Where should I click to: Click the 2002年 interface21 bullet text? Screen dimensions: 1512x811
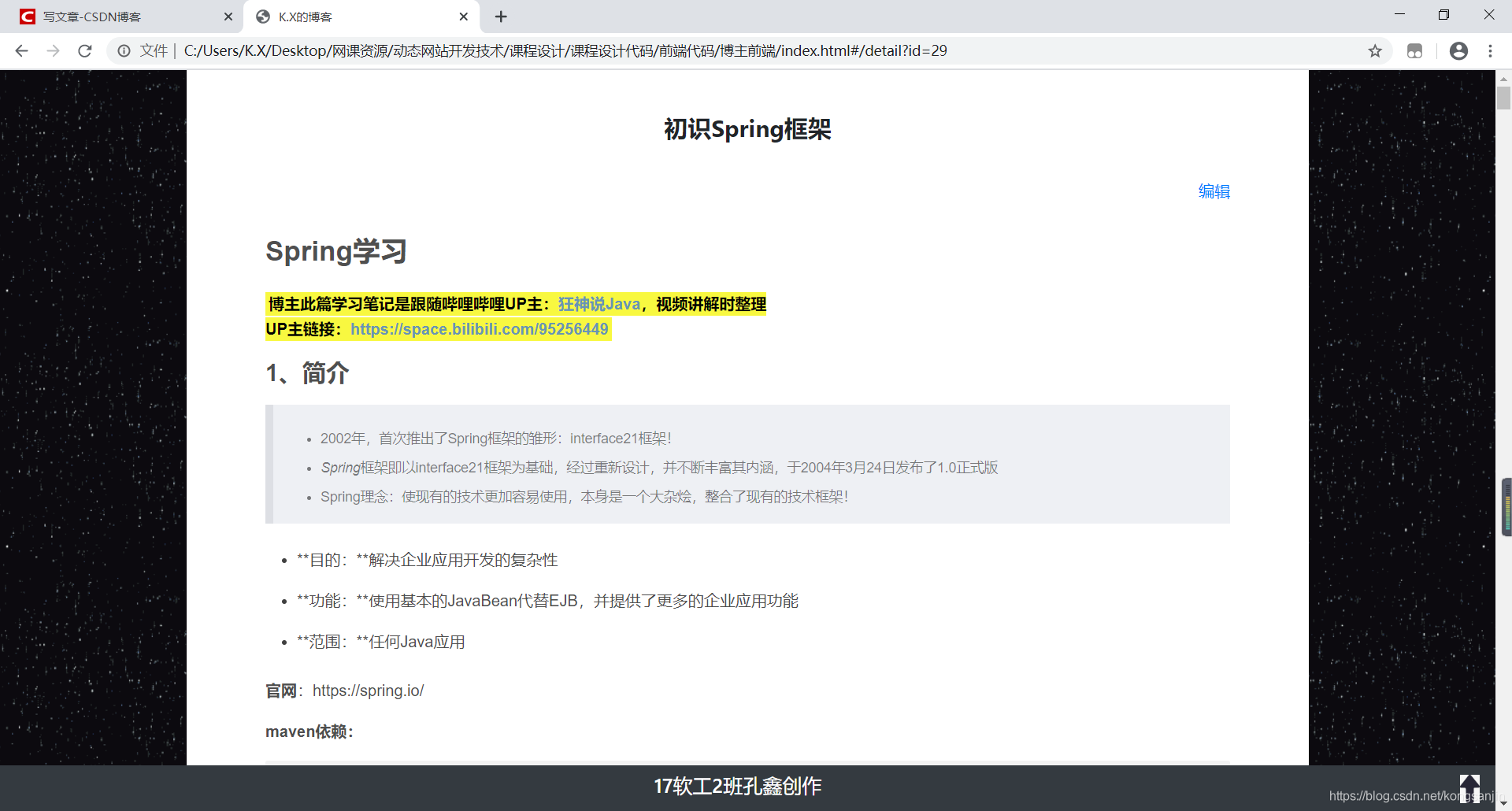495,439
